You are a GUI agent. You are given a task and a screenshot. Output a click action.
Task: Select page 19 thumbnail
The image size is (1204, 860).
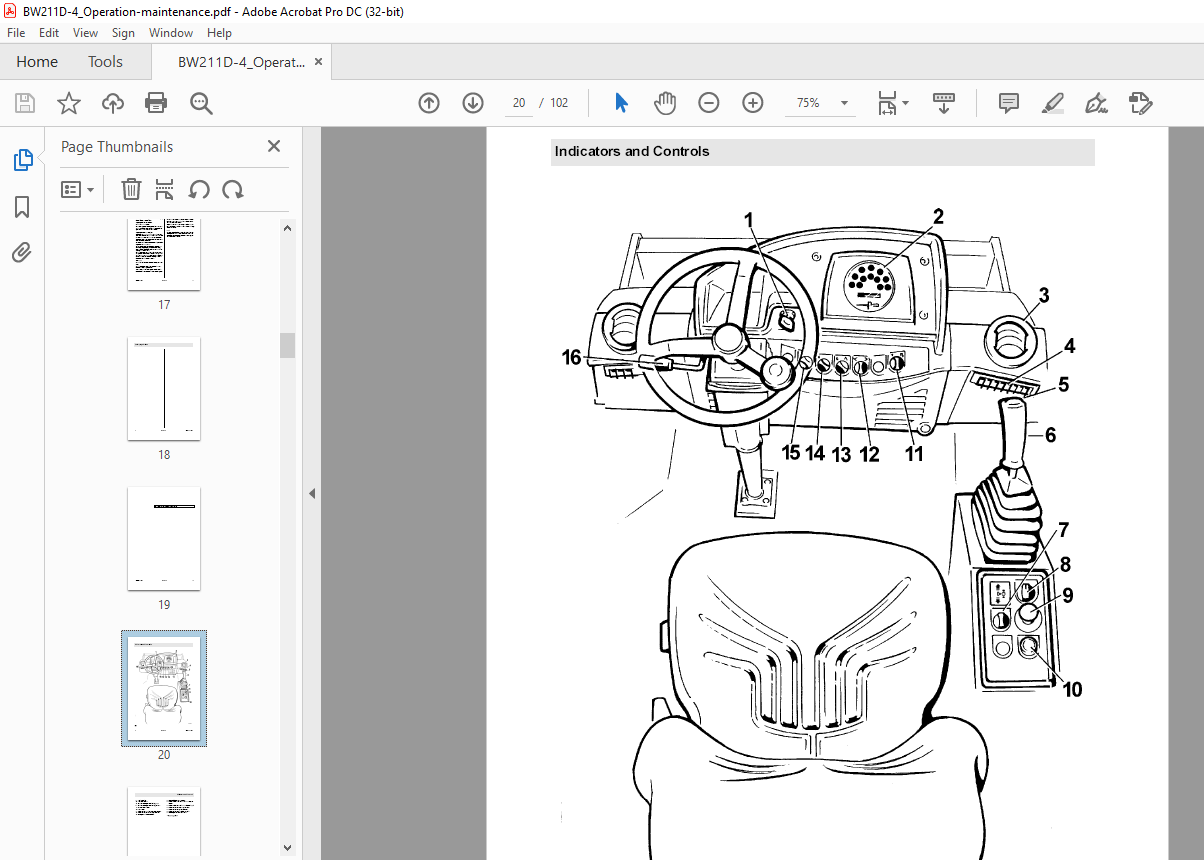164,539
